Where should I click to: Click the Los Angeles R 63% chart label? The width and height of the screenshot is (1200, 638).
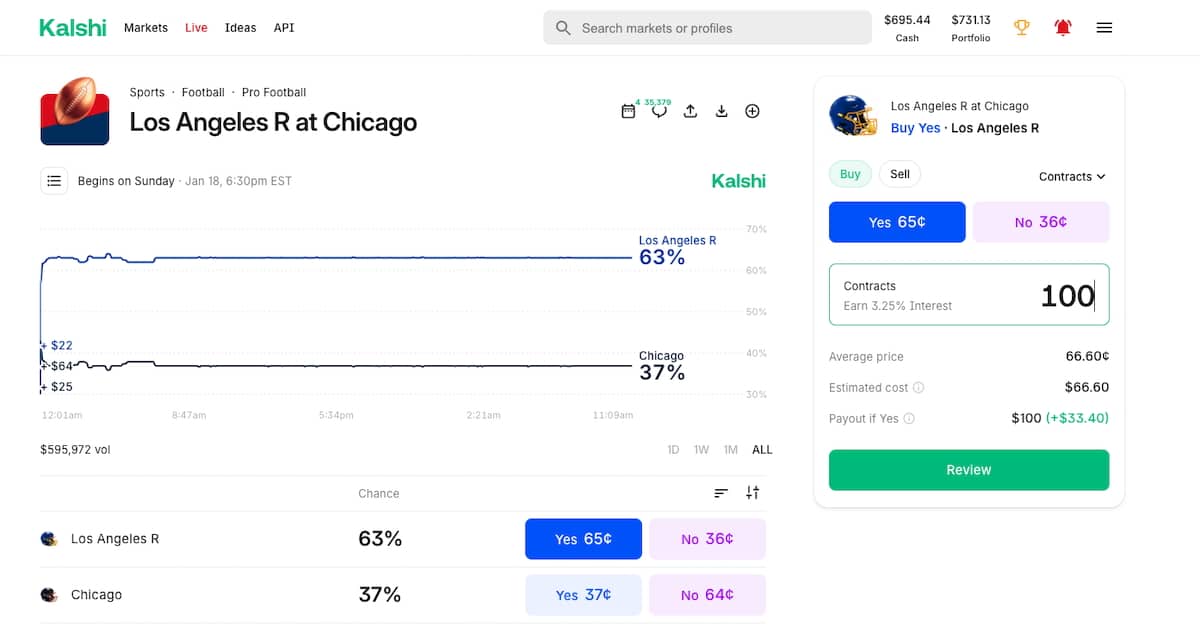[677, 250]
